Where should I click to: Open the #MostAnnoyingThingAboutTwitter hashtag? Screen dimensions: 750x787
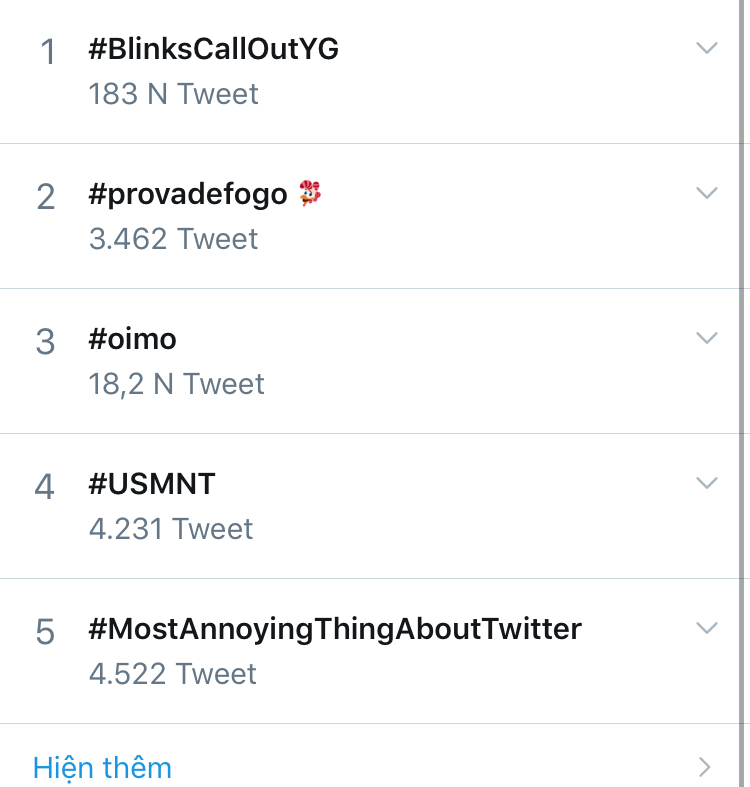pyautogui.click(x=334, y=629)
